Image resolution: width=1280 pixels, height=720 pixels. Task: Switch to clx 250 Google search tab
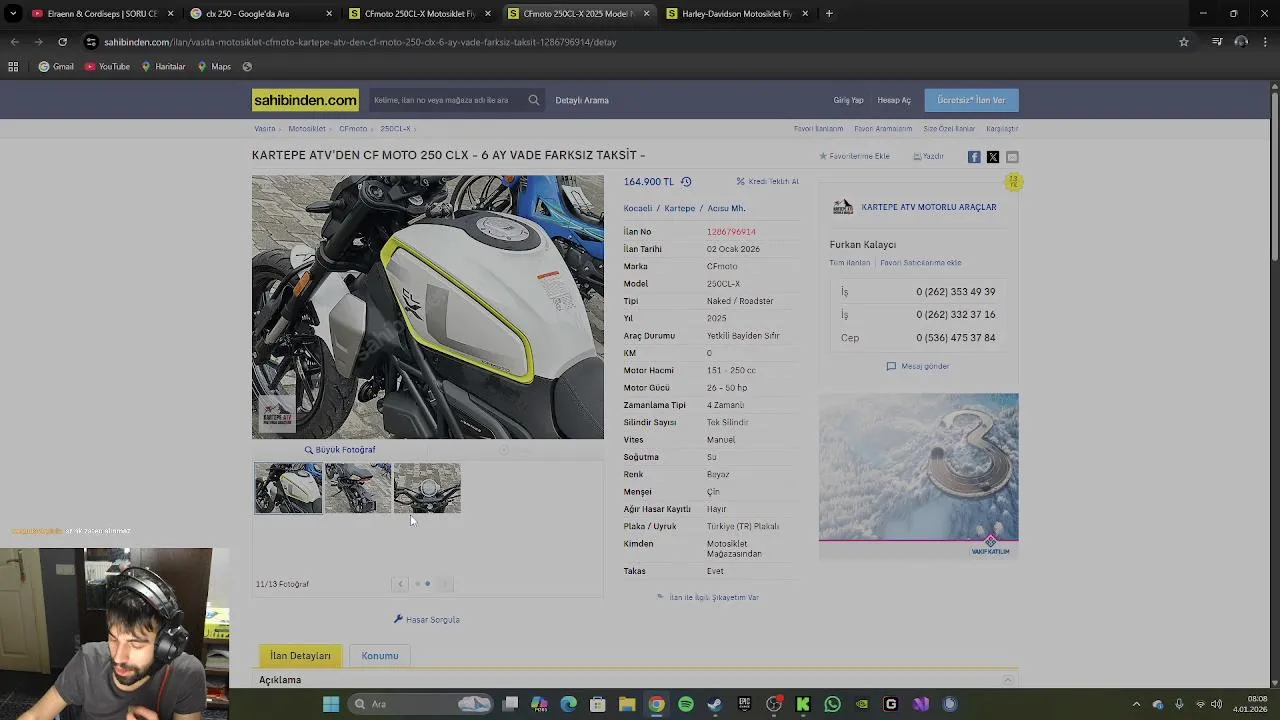coord(260,14)
